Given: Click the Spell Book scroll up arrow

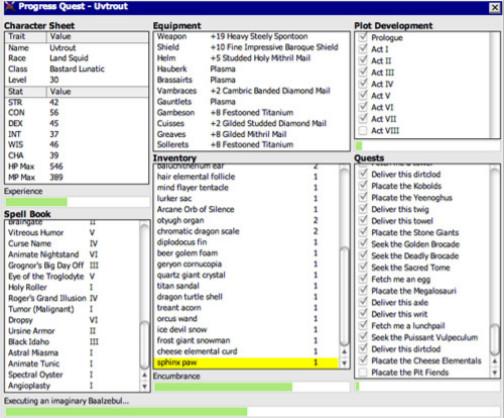Looking at the screenshot, I should click(x=144, y=375).
